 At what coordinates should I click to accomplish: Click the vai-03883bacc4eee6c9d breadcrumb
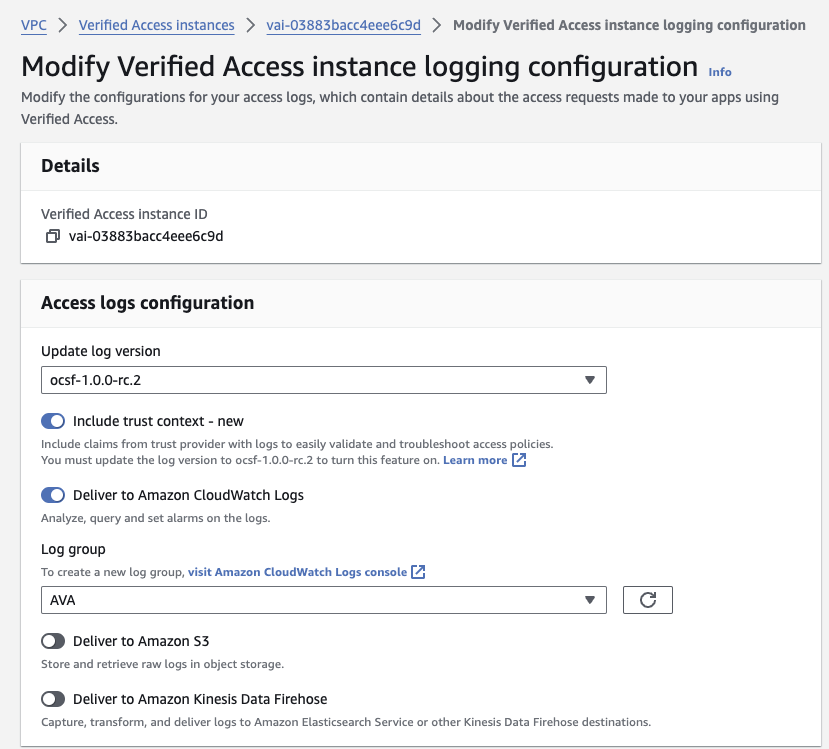(343, 25)
